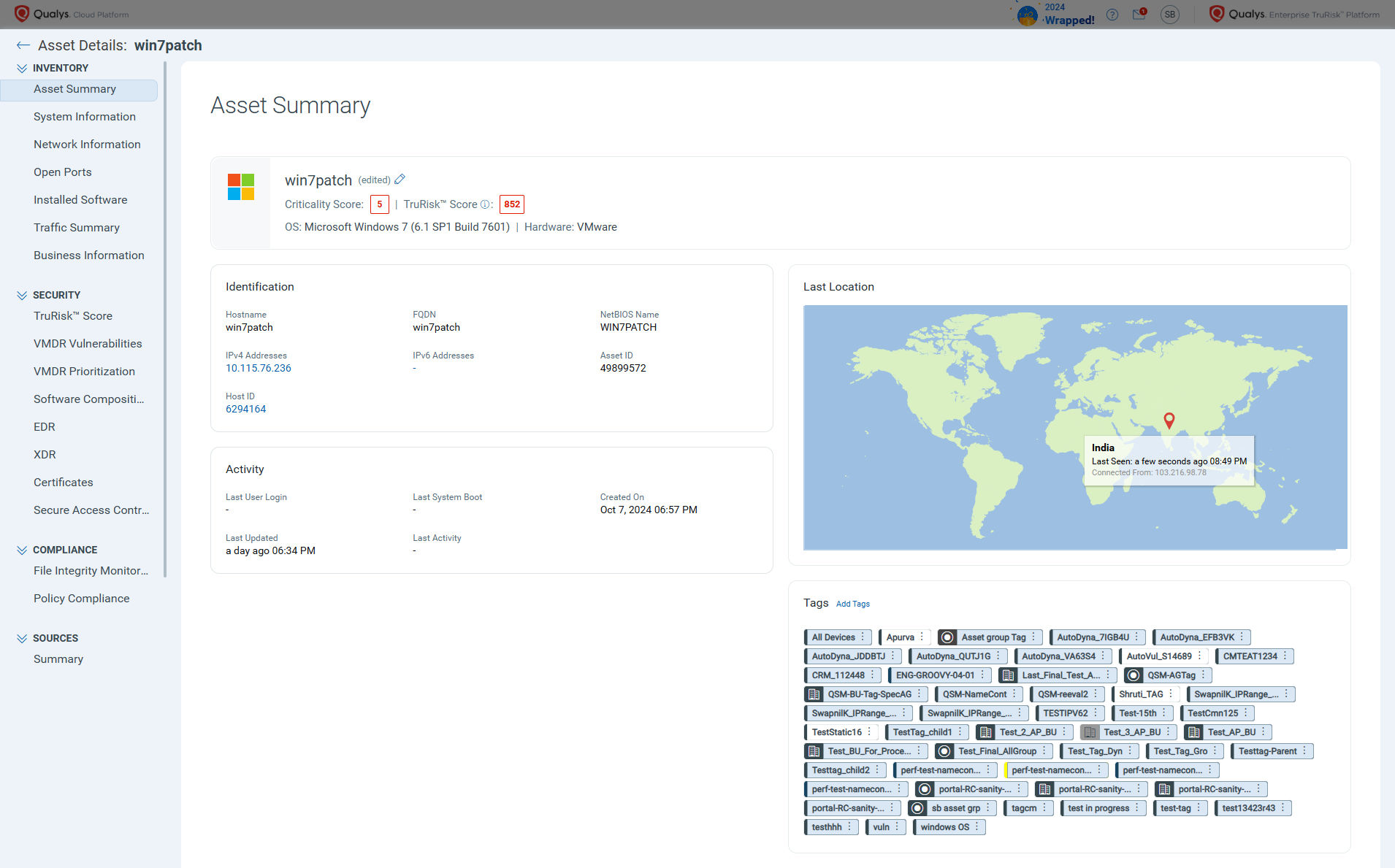Viewport: 1395px width, 868px height.
Task: Collapse the INVENTORY section
Action: click(22, 68)
